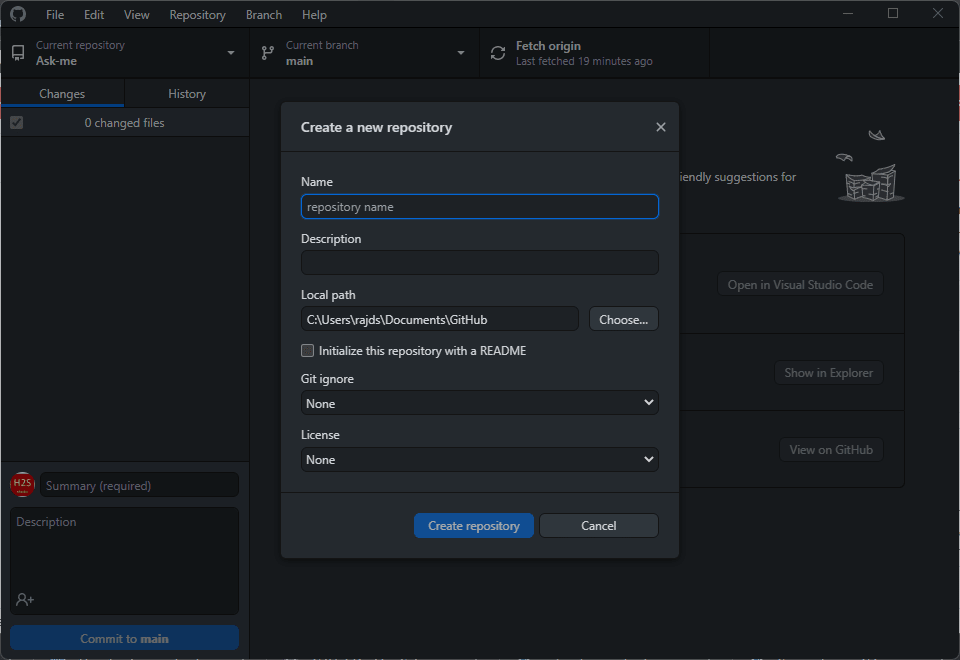Click the repository name input field
Screen dimensions: 960x660
[479, 206]
